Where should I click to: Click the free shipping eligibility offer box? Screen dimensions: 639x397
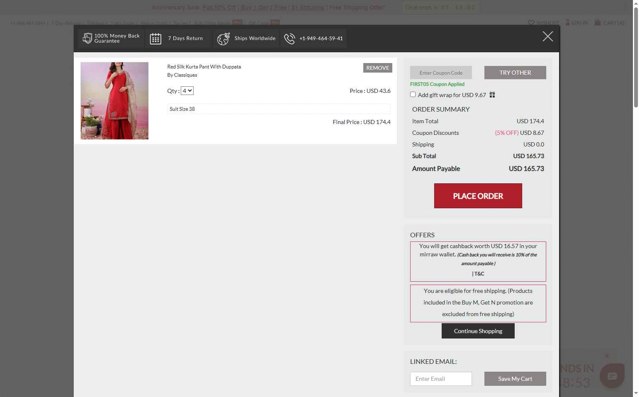(x=478, y=303)
